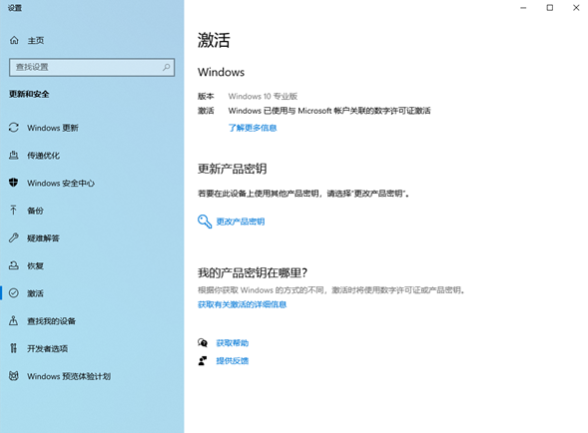The image size is (588, 433).
Task: Click the 查找我的设备 locator icon
Action: (x=14, y=321)
